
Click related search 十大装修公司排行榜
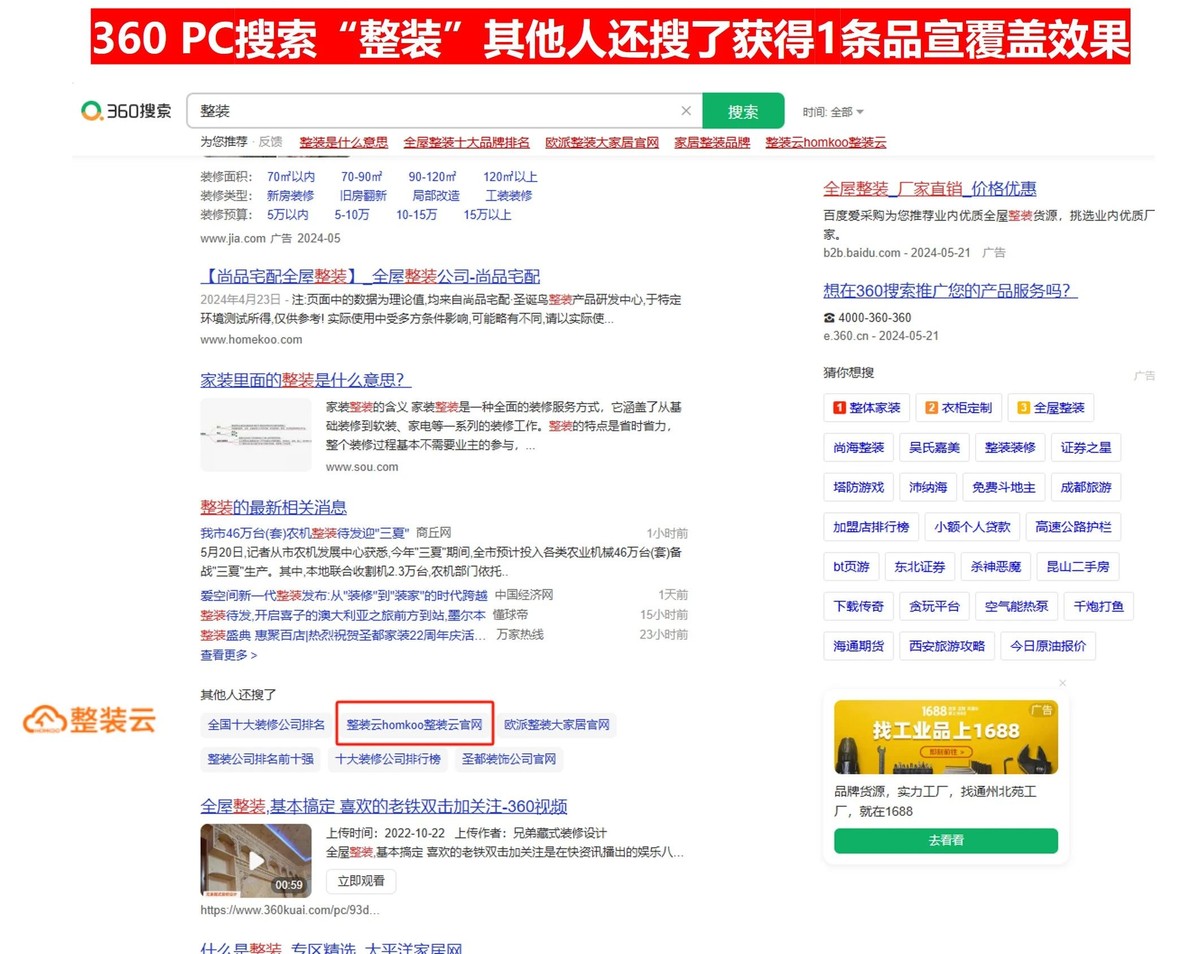point(388,759)
